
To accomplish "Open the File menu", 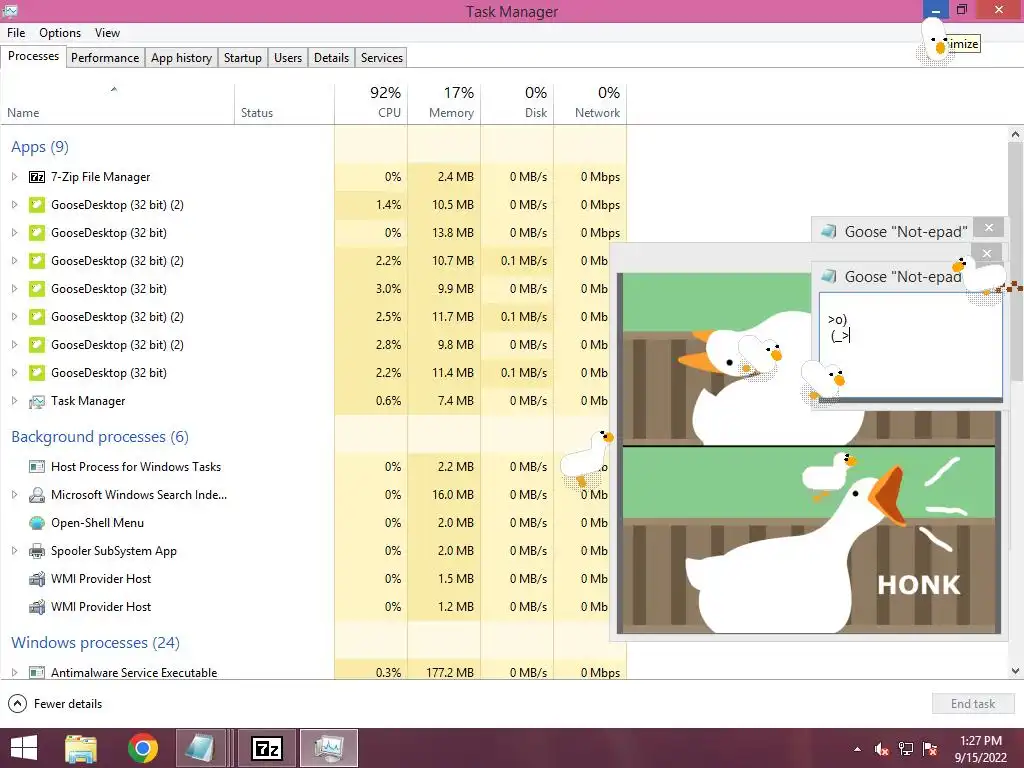I will coord(16,33).
